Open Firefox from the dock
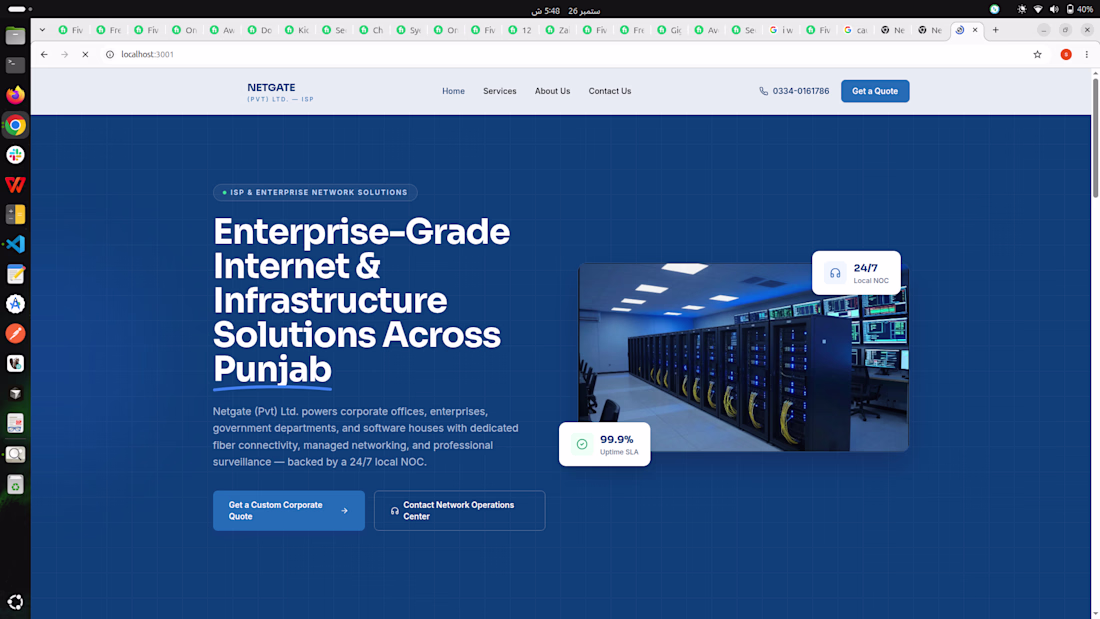1100x619 pixels. [x=15, y=95]
